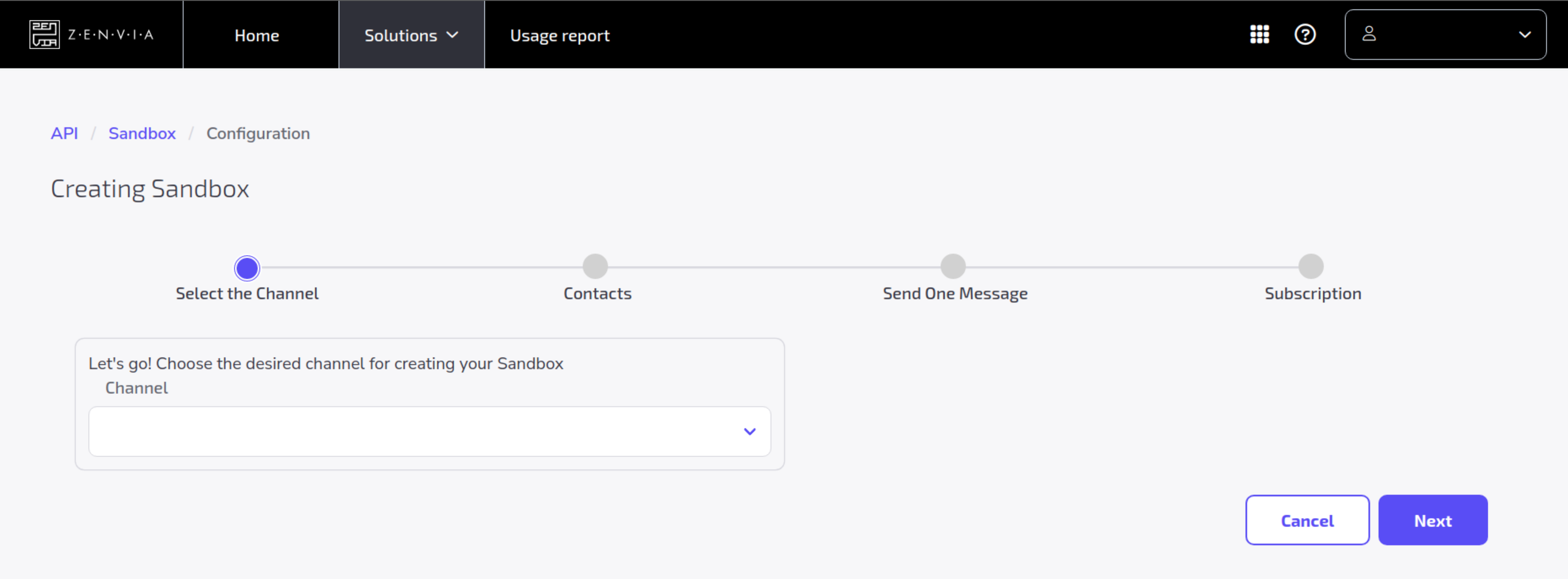Viewport: 1568px width, 579px height.
Task: Expand the Solutions menu chevron
Action: [x=452, y=35]
